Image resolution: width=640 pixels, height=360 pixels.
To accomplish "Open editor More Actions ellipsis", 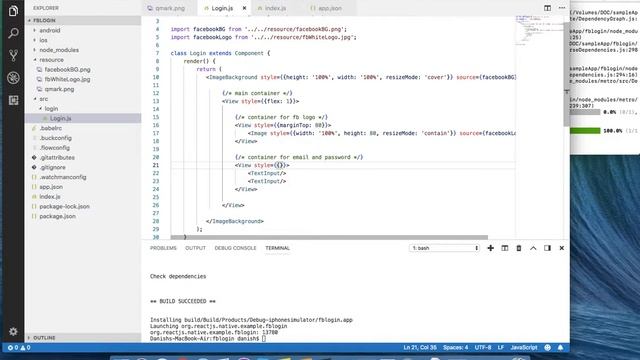I will (562, 8).
